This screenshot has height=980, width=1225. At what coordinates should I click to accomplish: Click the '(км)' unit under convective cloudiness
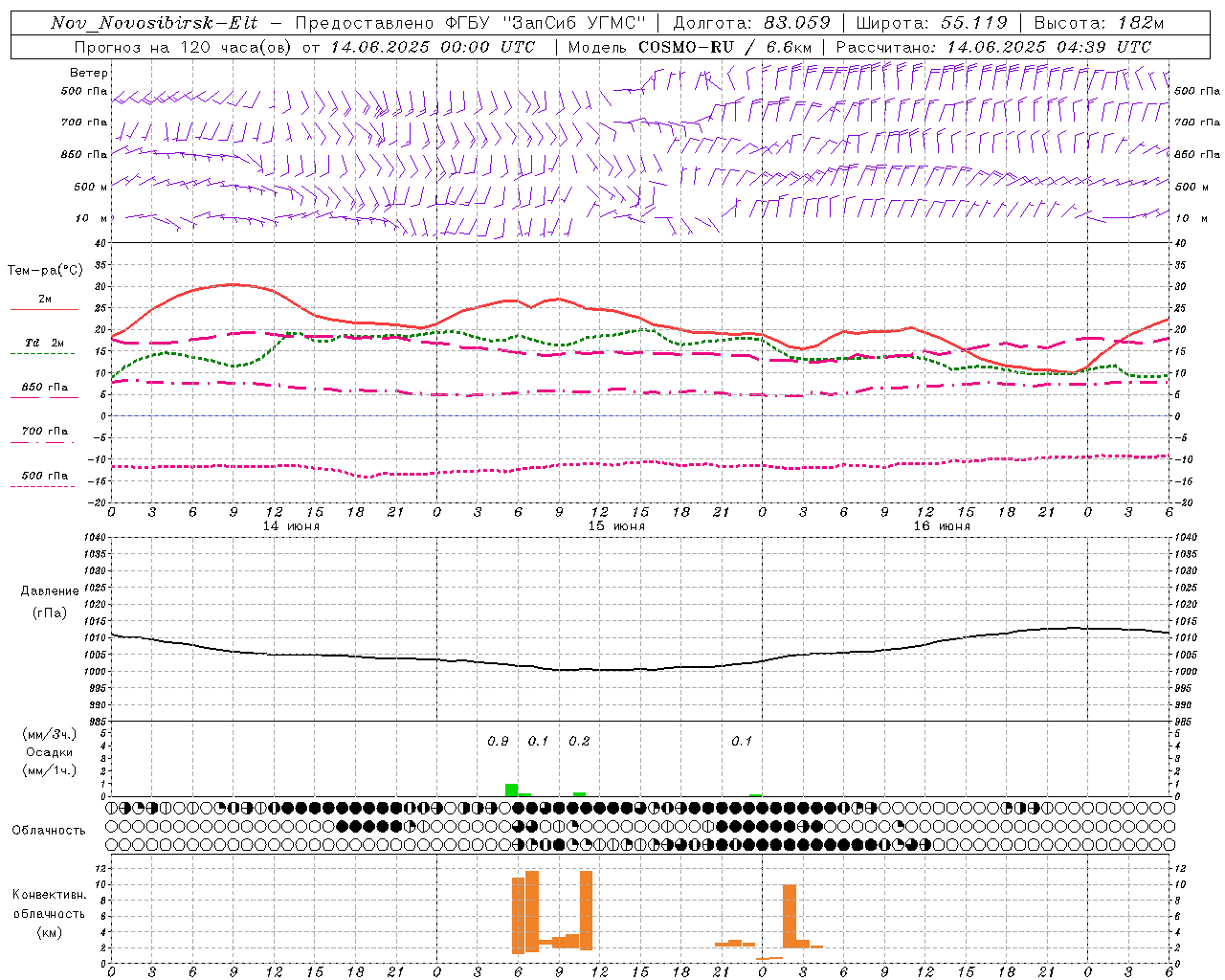point(50,932)
